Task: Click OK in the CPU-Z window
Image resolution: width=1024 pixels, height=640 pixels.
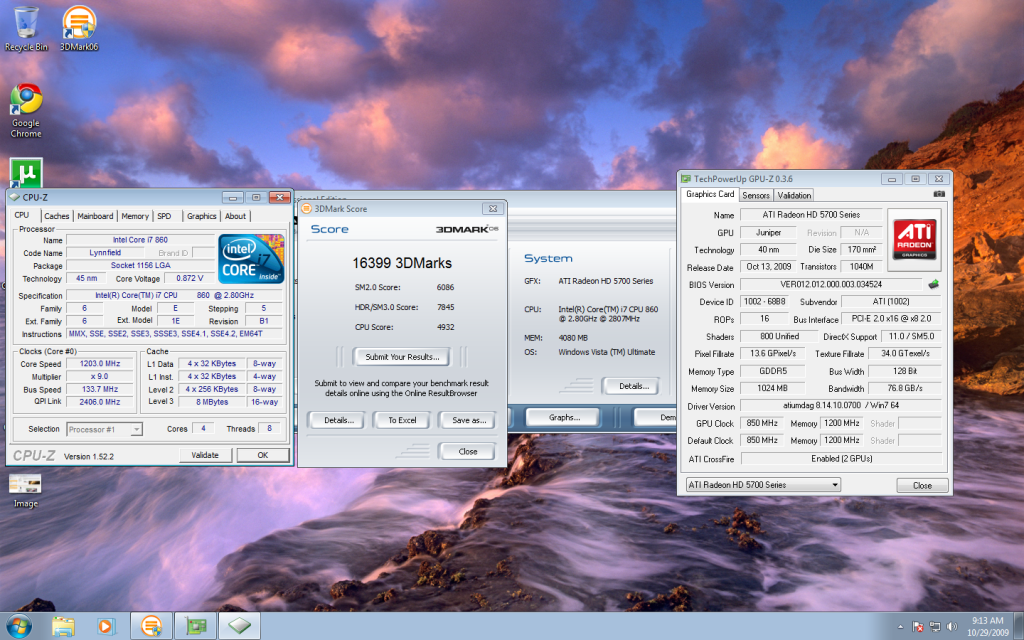Action: coord(263,455)
